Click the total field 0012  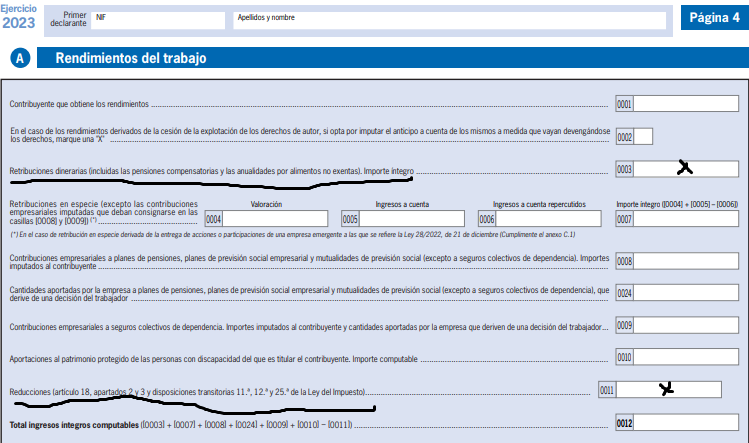[x=685, y=423]
